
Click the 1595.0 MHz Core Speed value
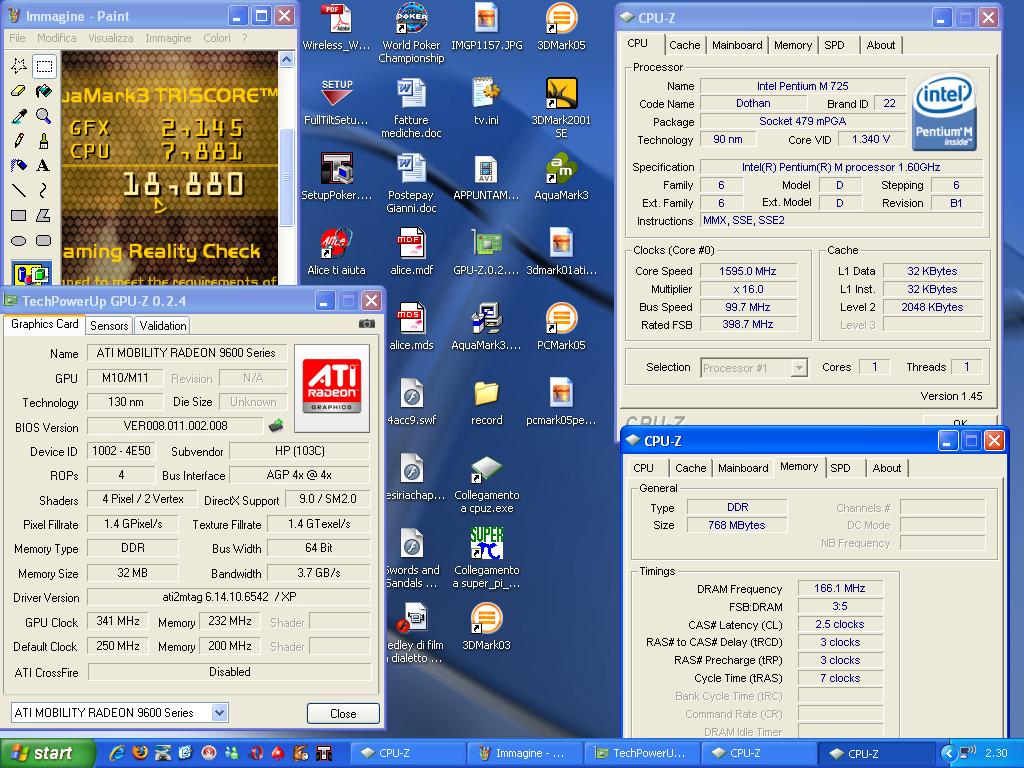[x=748, y=271]
